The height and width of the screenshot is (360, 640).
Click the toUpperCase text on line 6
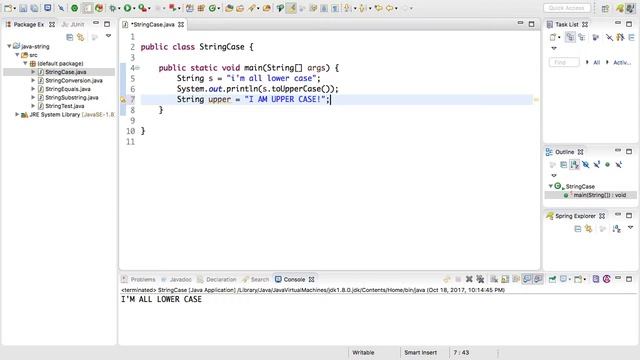[296, 89]
